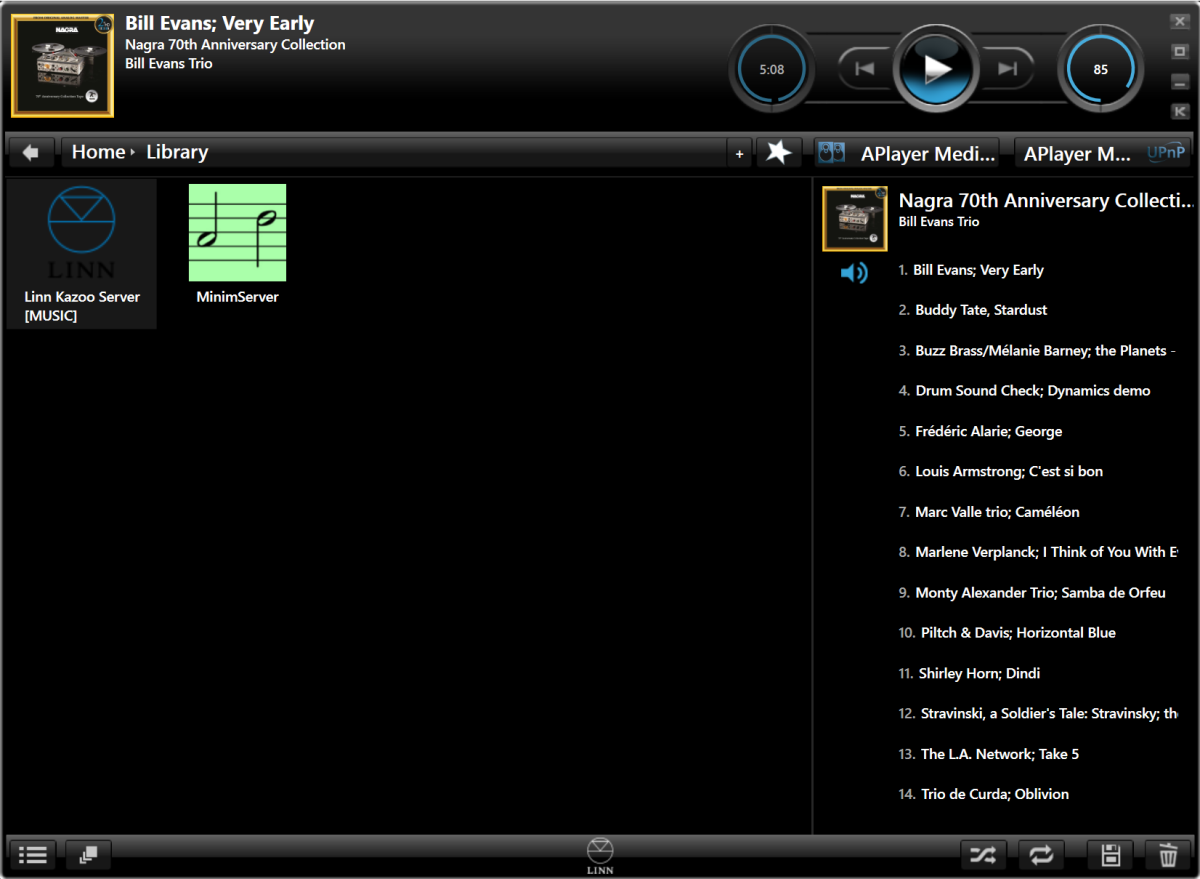Toggle repeat playback mode

(x=1041, y=855)
